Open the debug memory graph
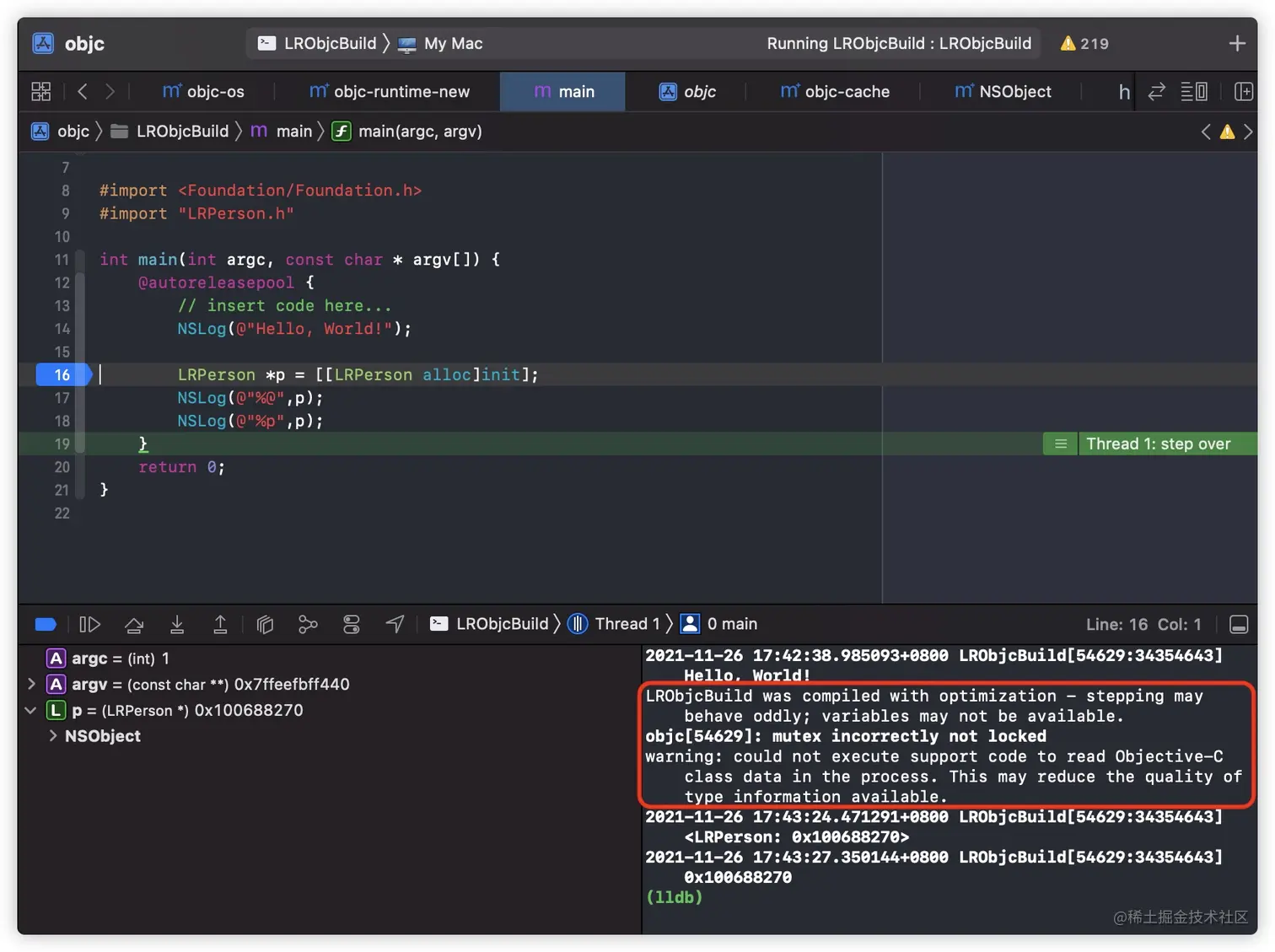 (308, 624)
